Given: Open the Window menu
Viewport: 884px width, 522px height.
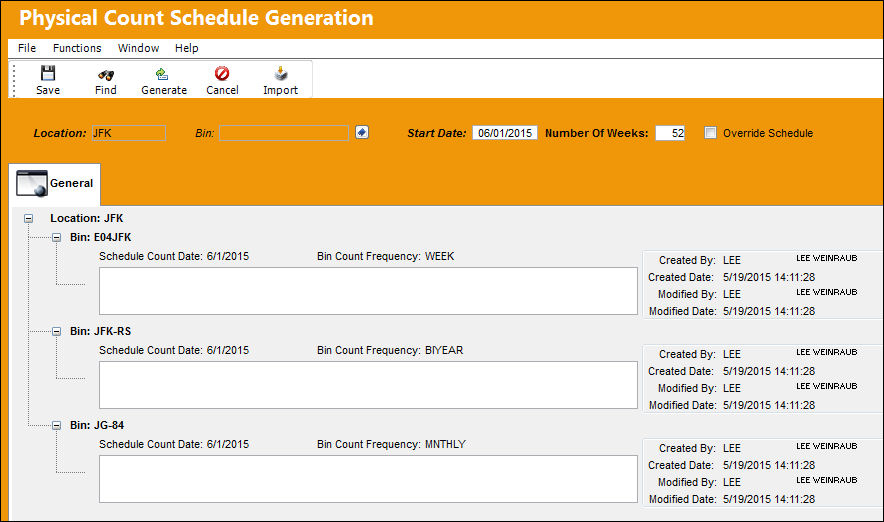Looking at the screenshot, I should click(139, 48).
